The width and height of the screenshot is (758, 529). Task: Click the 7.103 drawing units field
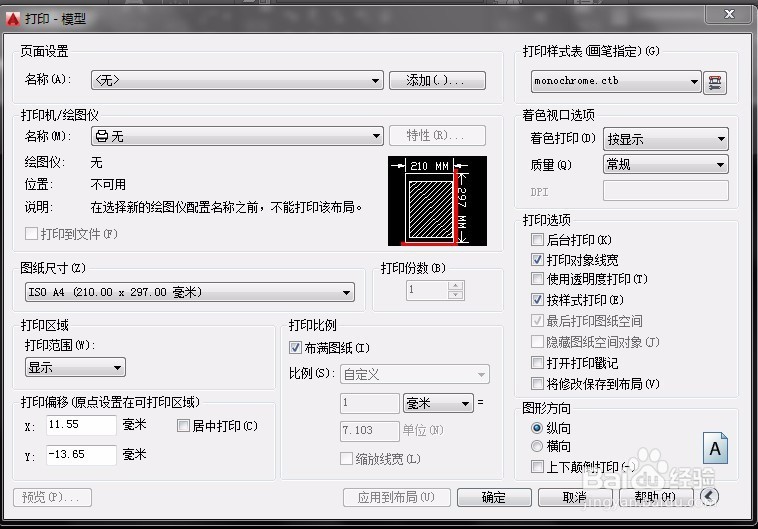pos(370,431)
